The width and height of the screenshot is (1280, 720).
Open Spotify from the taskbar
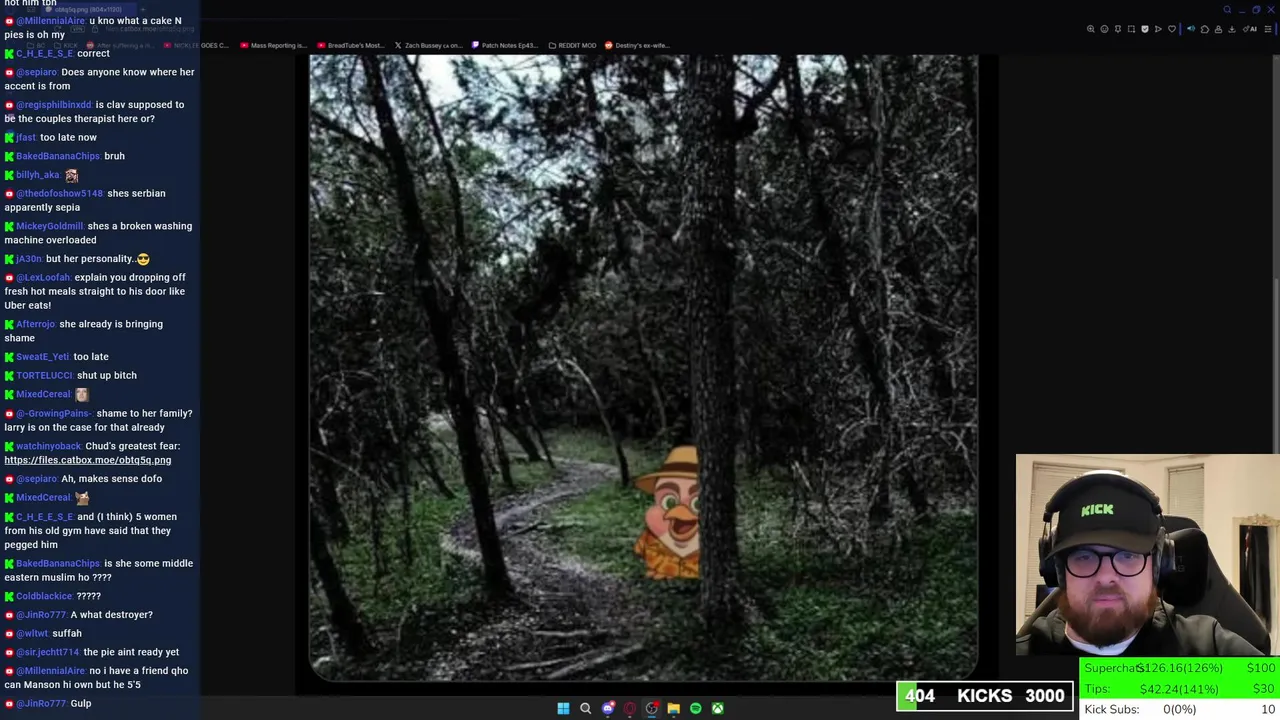695,708
